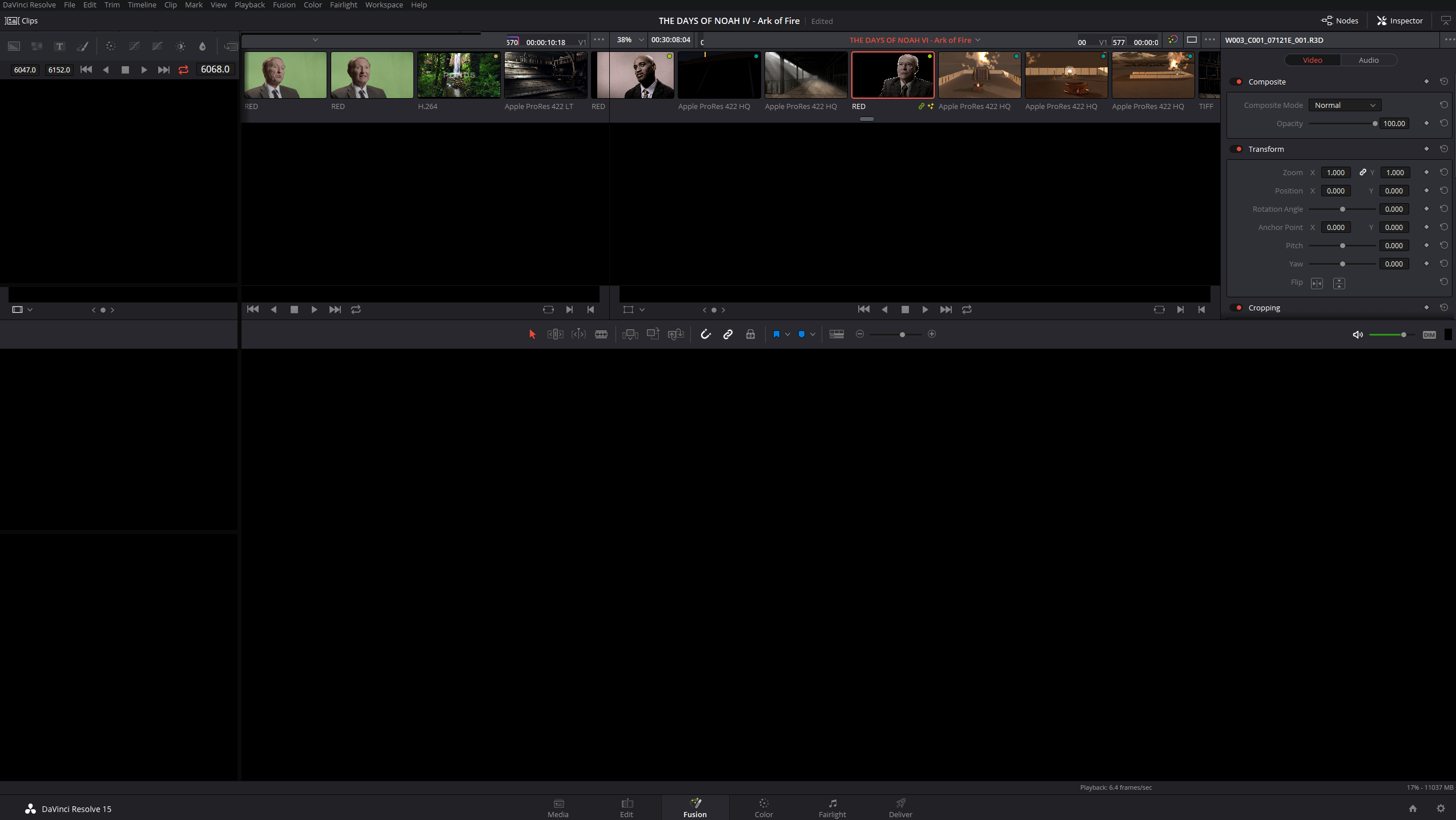Click the Color menu item
This screenshot has height=820, width=1456.
[x=313, y=4]
